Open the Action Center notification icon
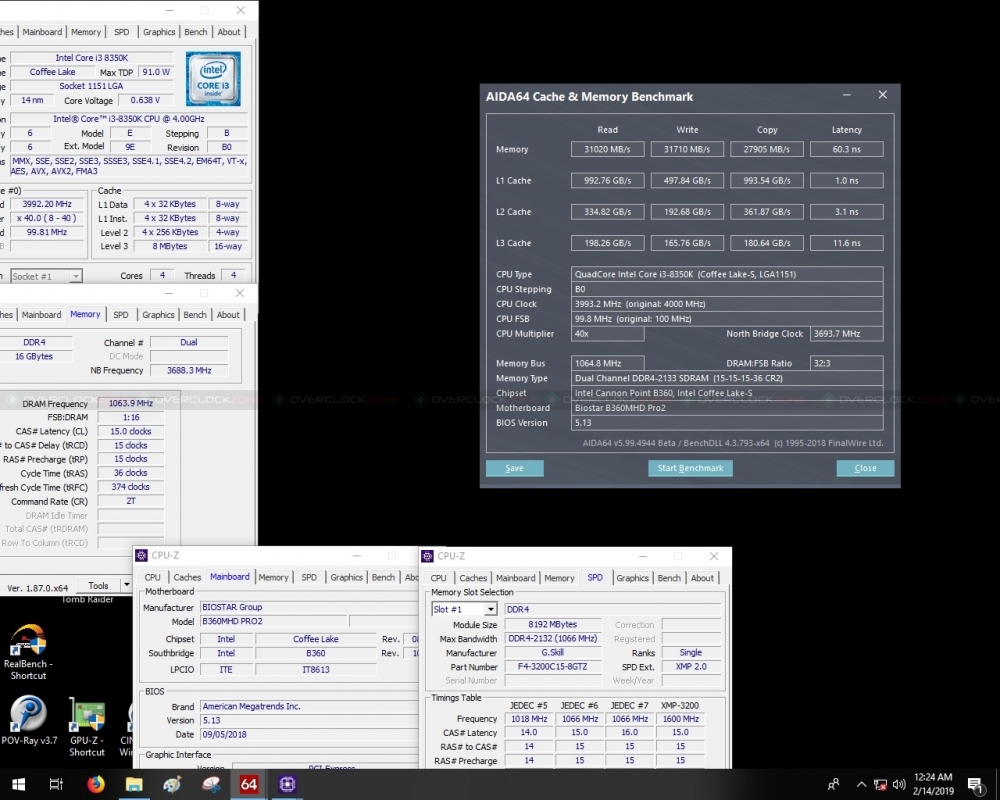 pos(975,785)
